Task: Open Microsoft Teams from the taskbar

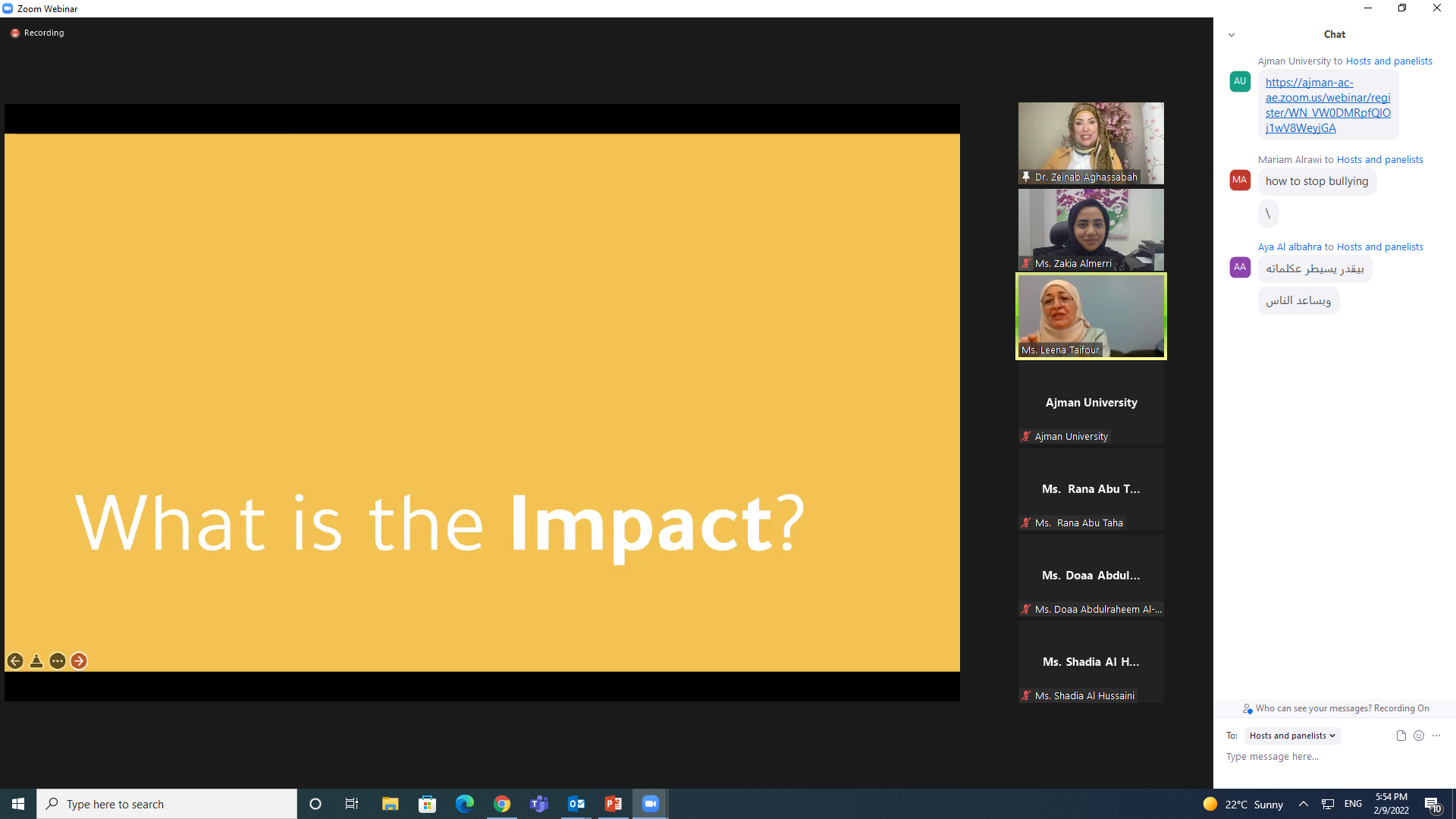Action: pos(539,804)
